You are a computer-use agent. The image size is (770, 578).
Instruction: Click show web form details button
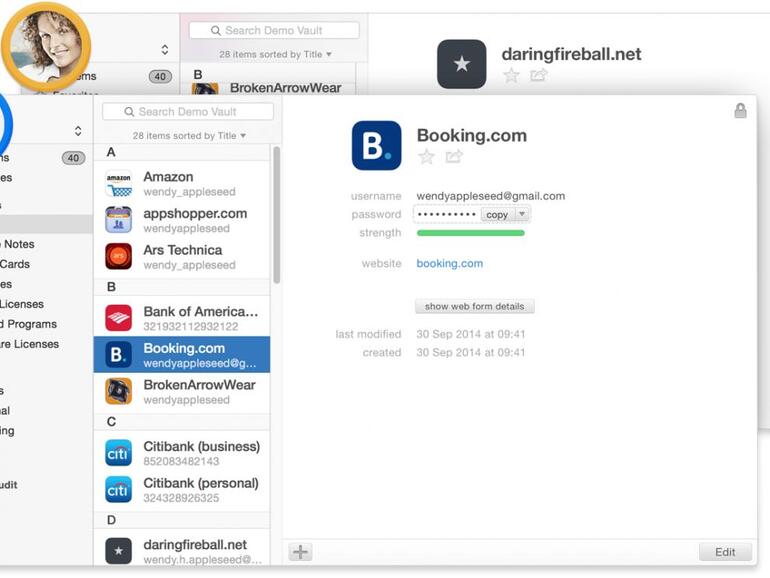474,306
